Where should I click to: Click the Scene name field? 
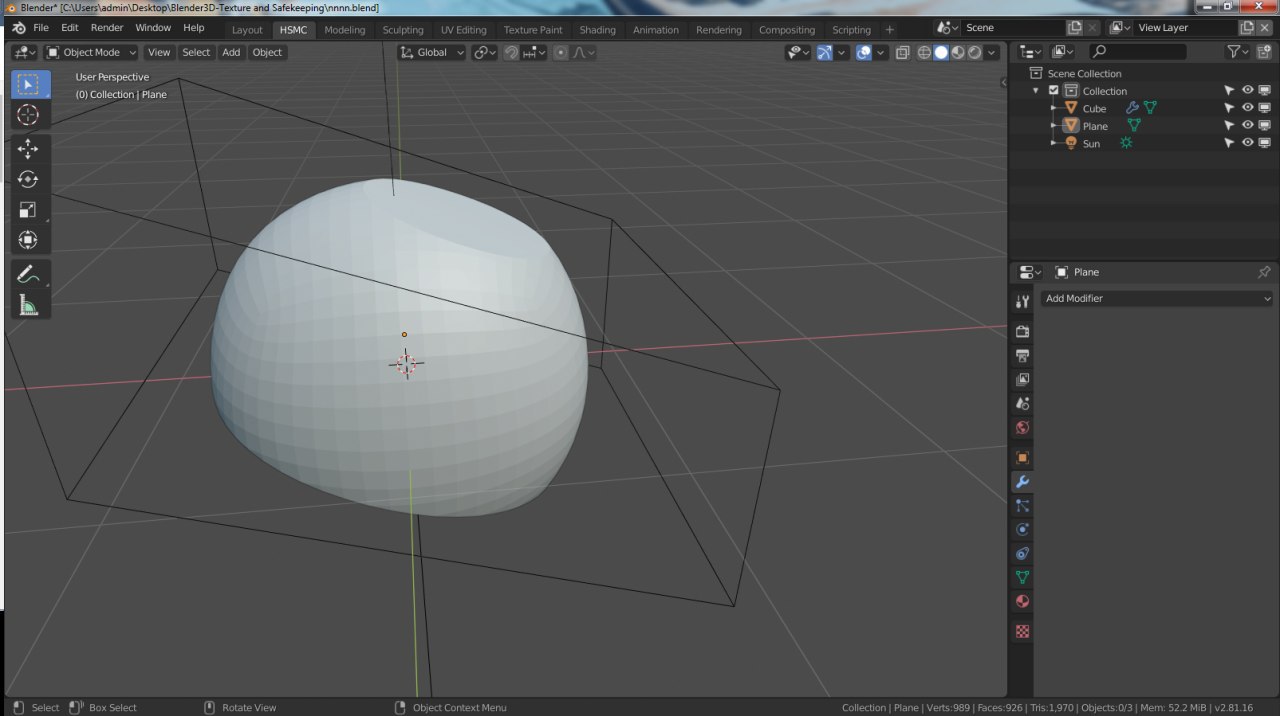point(1012,28)
